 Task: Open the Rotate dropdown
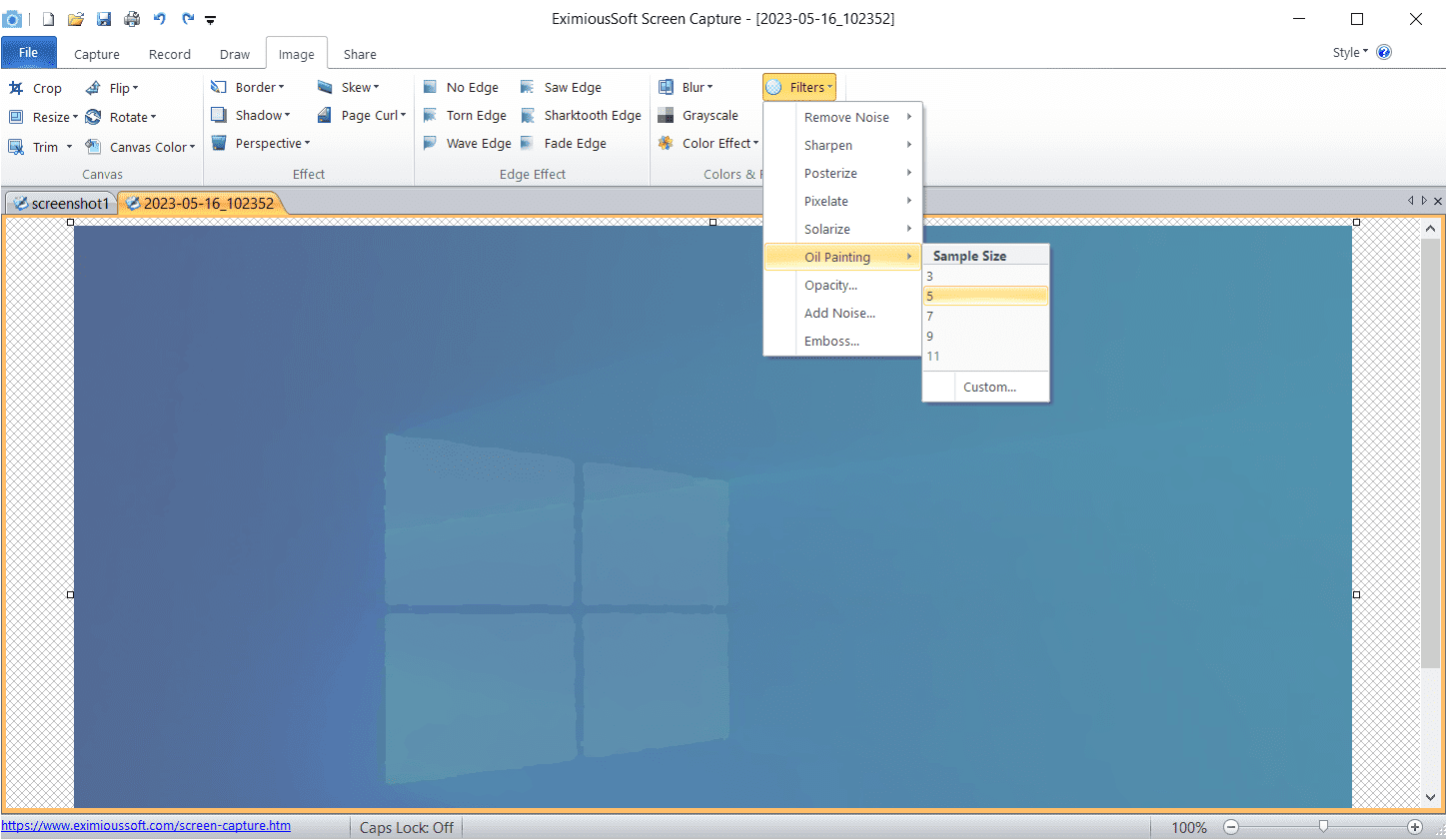pyautogui.click(x=121, y=117)
